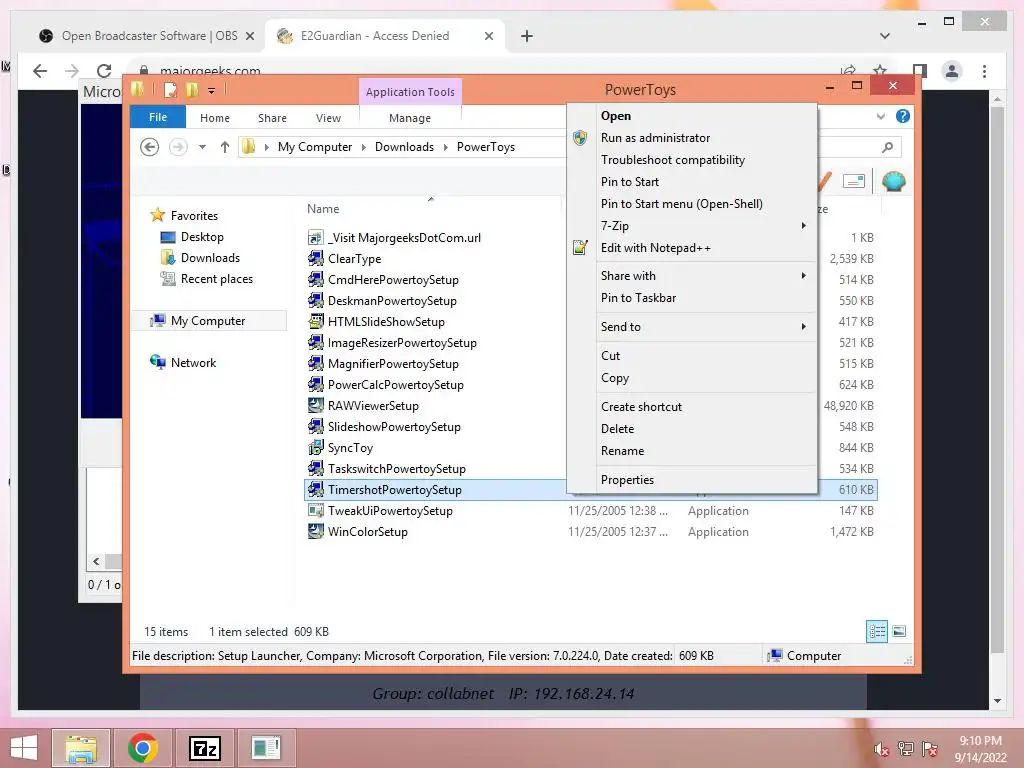
Task: Open Chrome from the taskbar
Action: [143, 748]
